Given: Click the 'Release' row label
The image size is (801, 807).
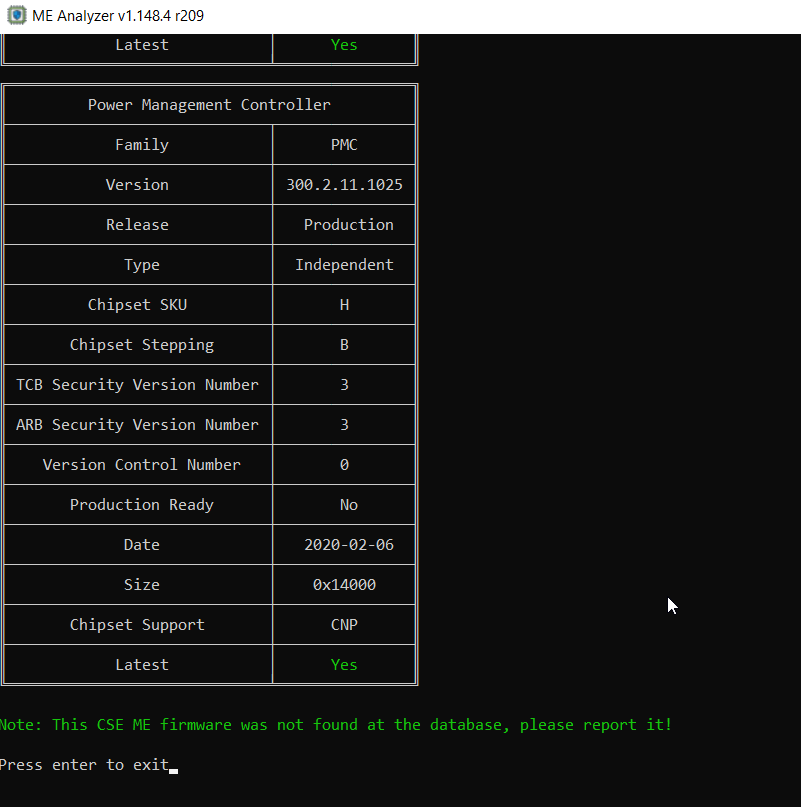Looking at the screenshot, I should (137, 225).
